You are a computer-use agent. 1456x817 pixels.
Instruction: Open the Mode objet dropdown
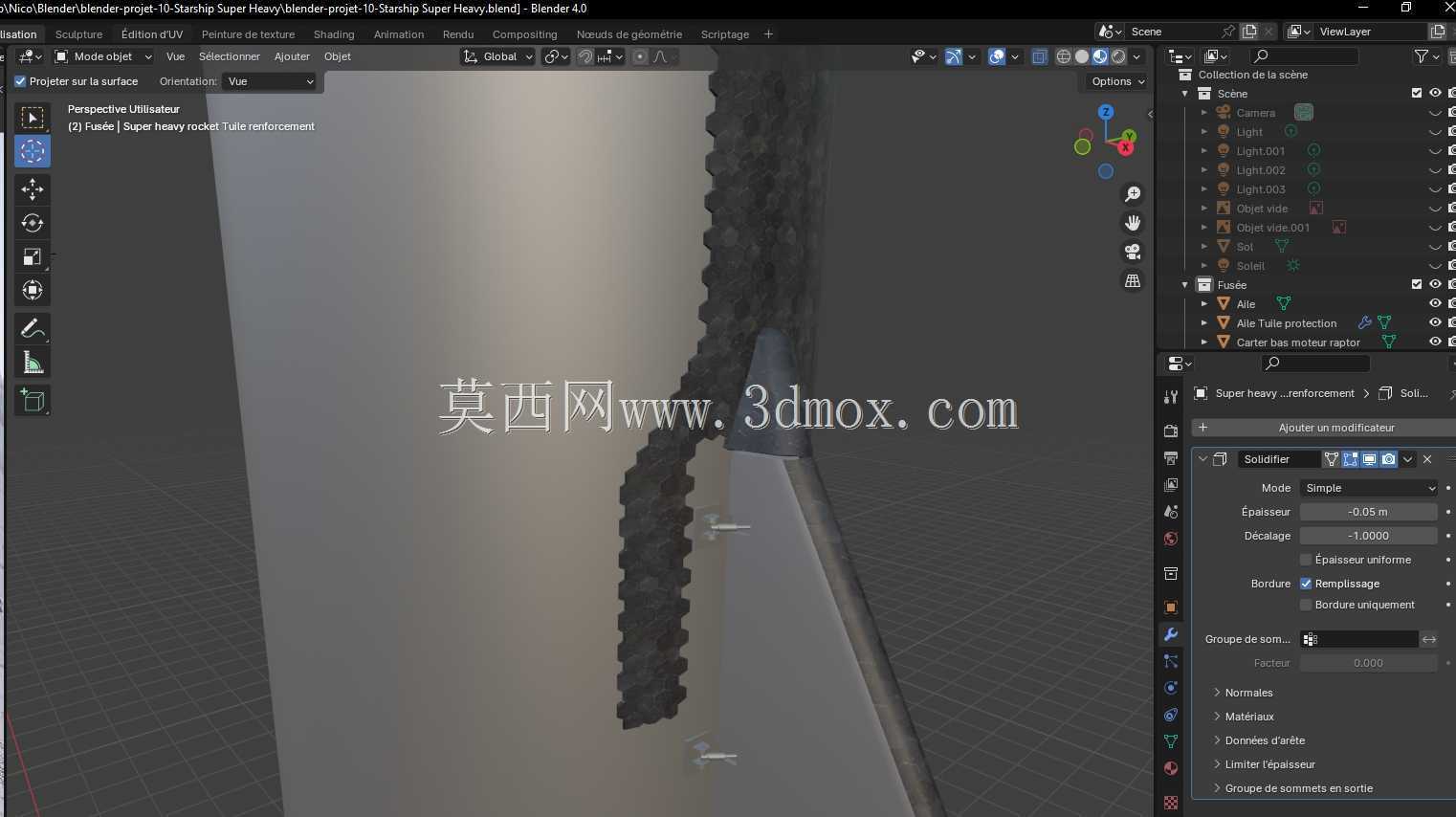(103, 56)
